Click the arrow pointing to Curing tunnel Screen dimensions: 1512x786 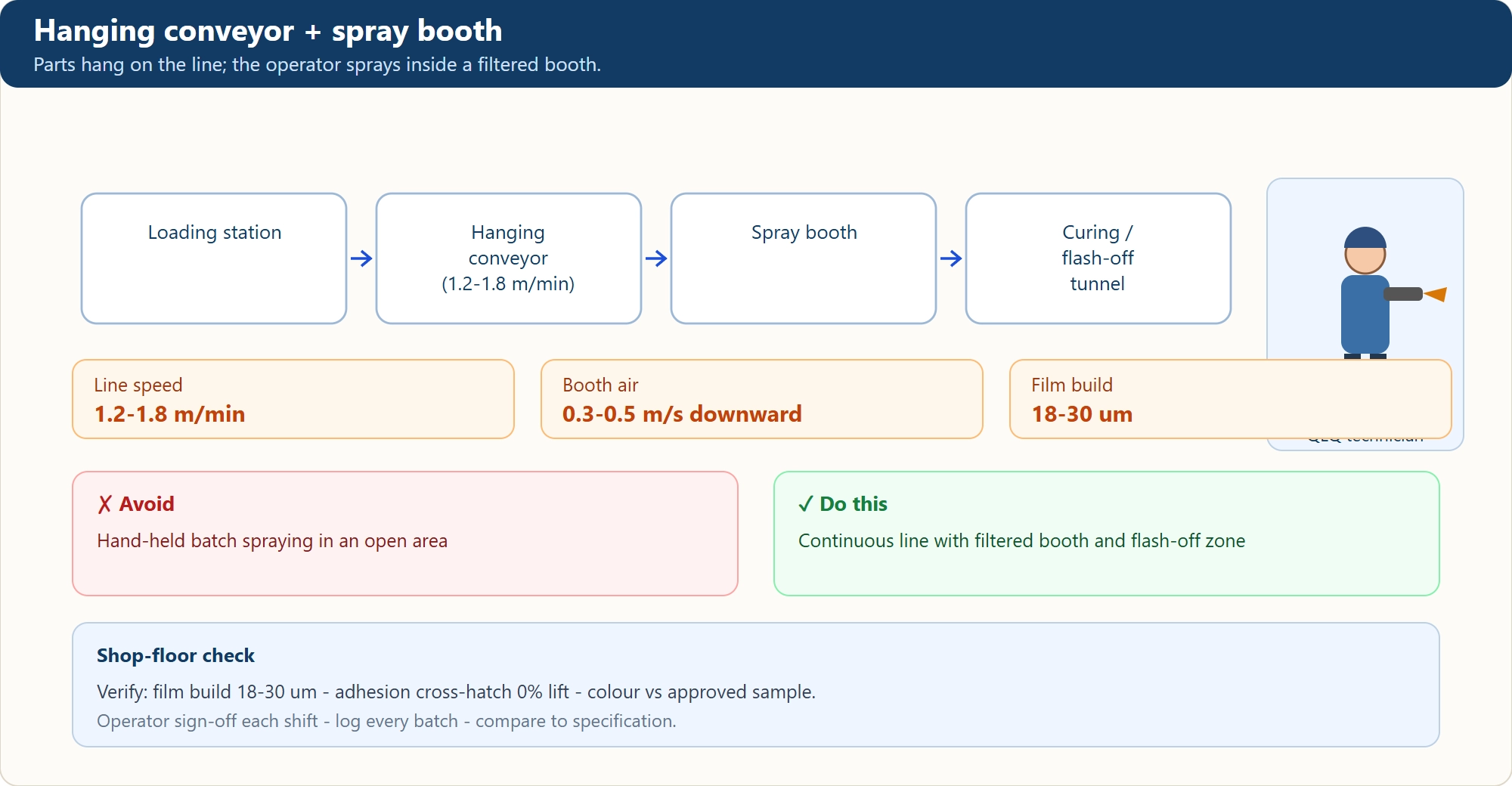pyautogui.click(x=951, y=258)
